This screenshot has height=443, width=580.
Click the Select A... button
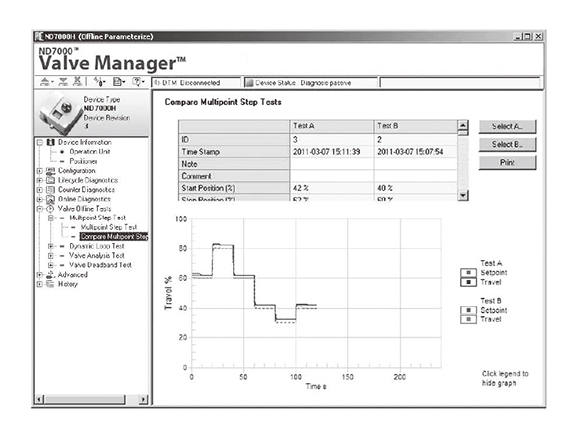[x=507, y=126]
